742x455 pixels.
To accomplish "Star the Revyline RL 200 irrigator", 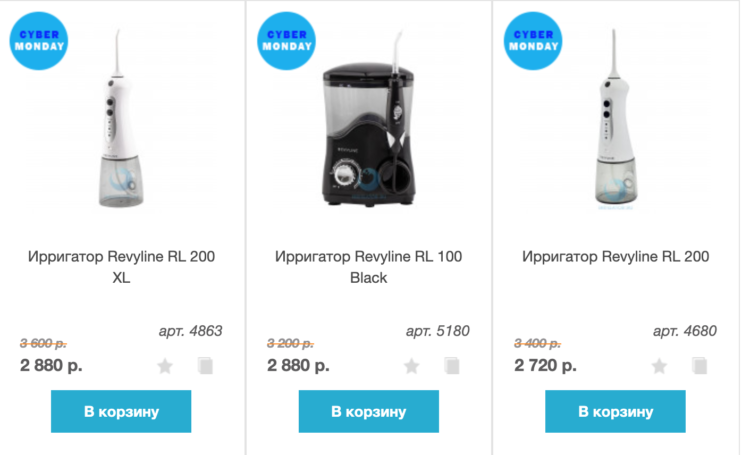I will pyautogui.click(x=659, y=366).
